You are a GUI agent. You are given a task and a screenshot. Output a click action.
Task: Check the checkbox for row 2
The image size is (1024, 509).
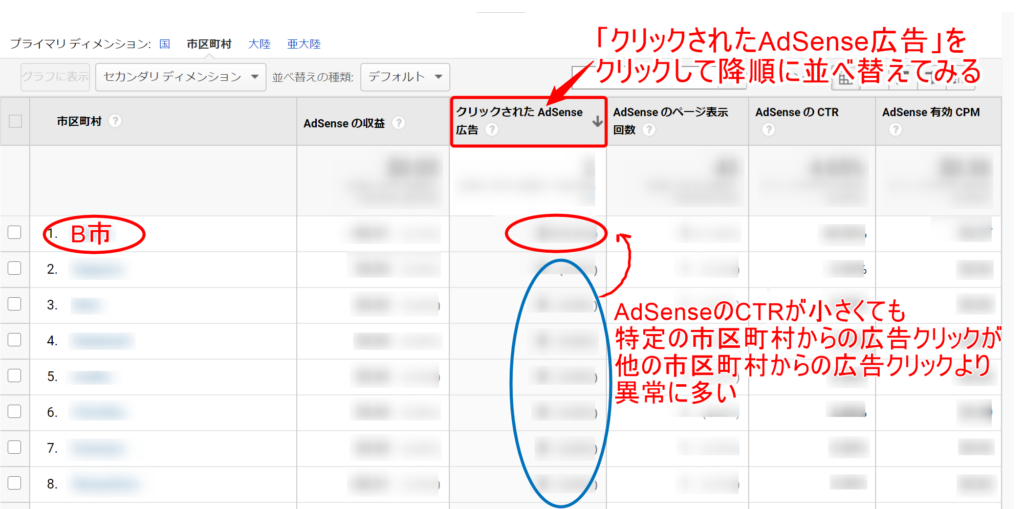pos(14,269)
